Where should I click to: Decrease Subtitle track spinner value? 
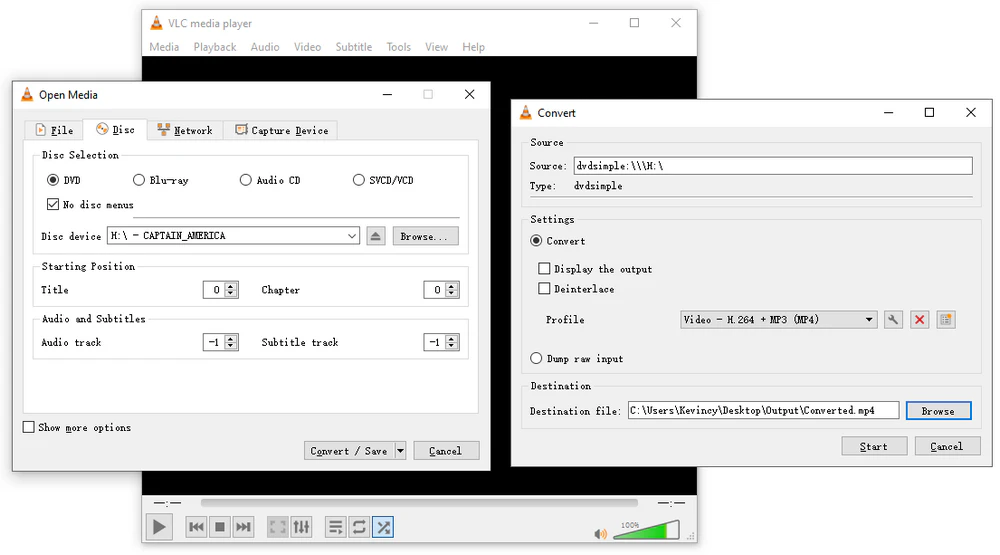[x=452, y=346]
